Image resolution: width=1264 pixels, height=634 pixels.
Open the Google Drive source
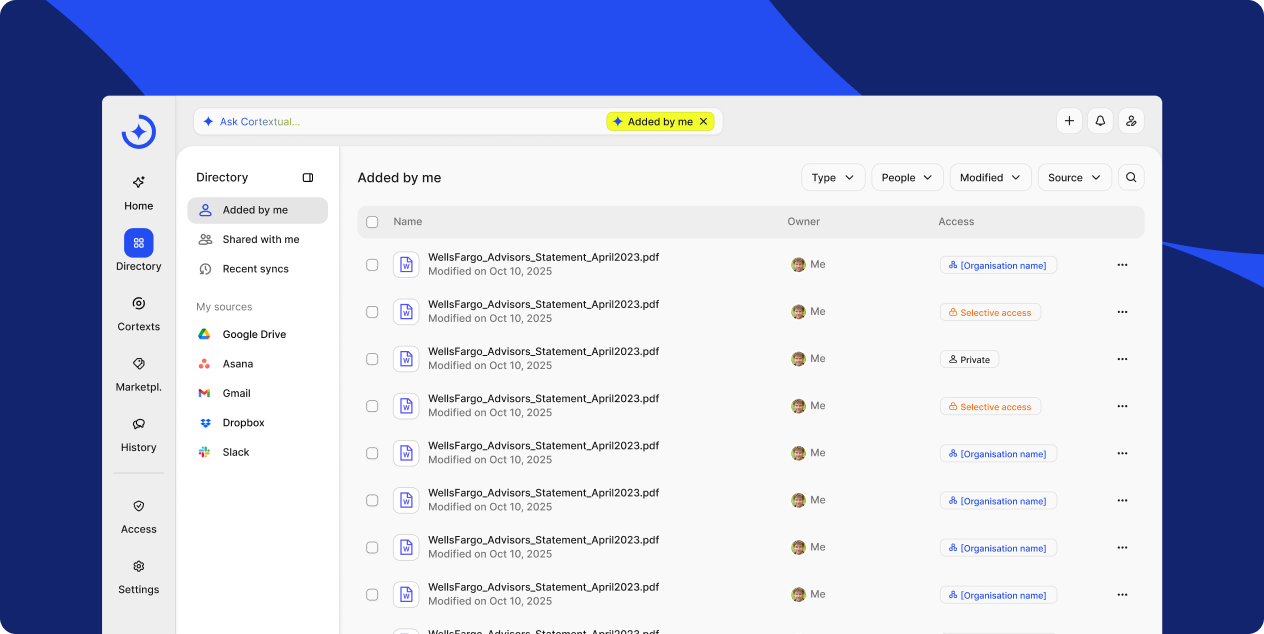pos(254,335)
